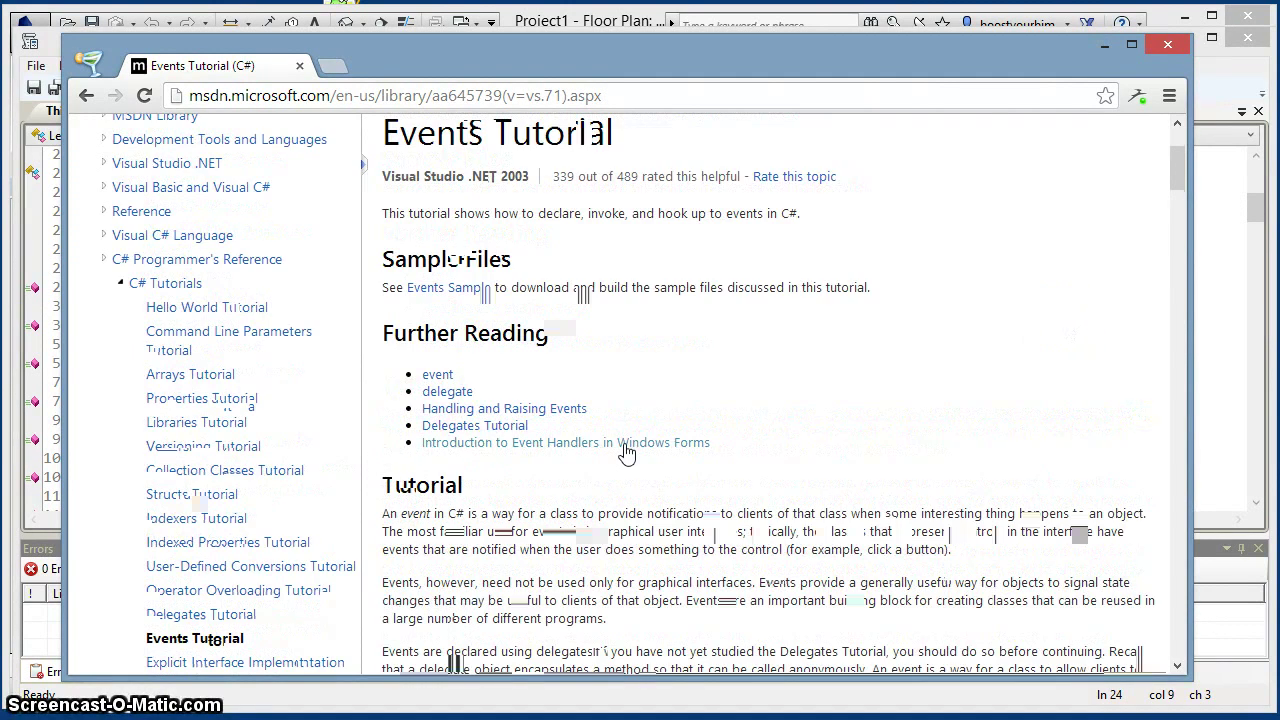
Task: Click the Errors panel pin icon
Action: 1242,548
